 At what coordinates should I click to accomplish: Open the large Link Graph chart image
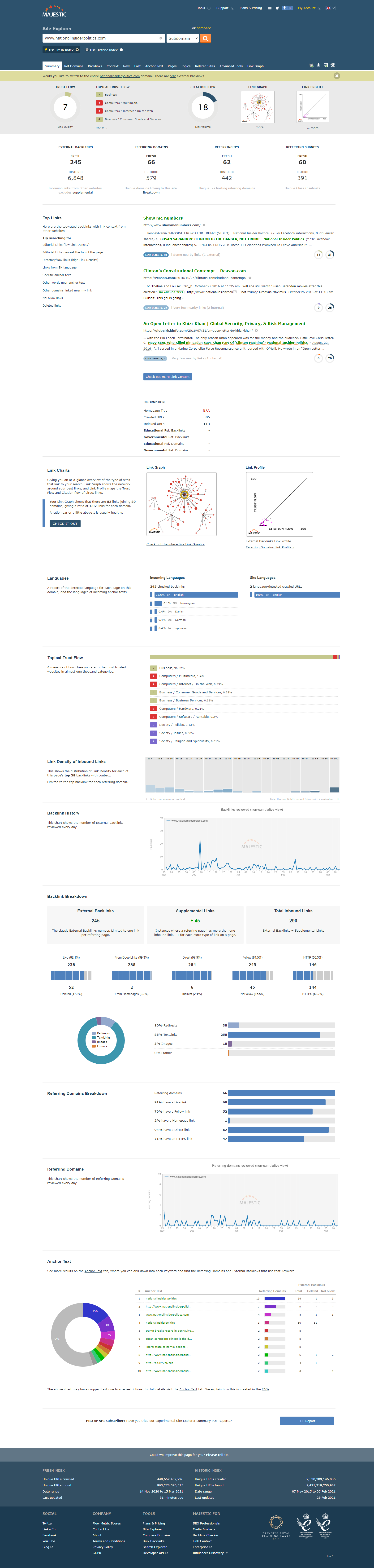[x=181, y=503]
